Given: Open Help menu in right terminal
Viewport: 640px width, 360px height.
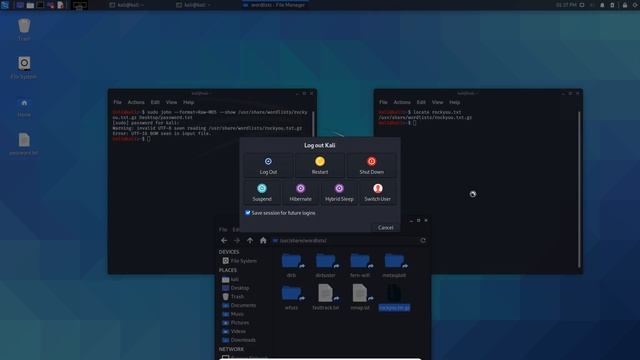Looking at the screenshot, I should tap(455, 102).
